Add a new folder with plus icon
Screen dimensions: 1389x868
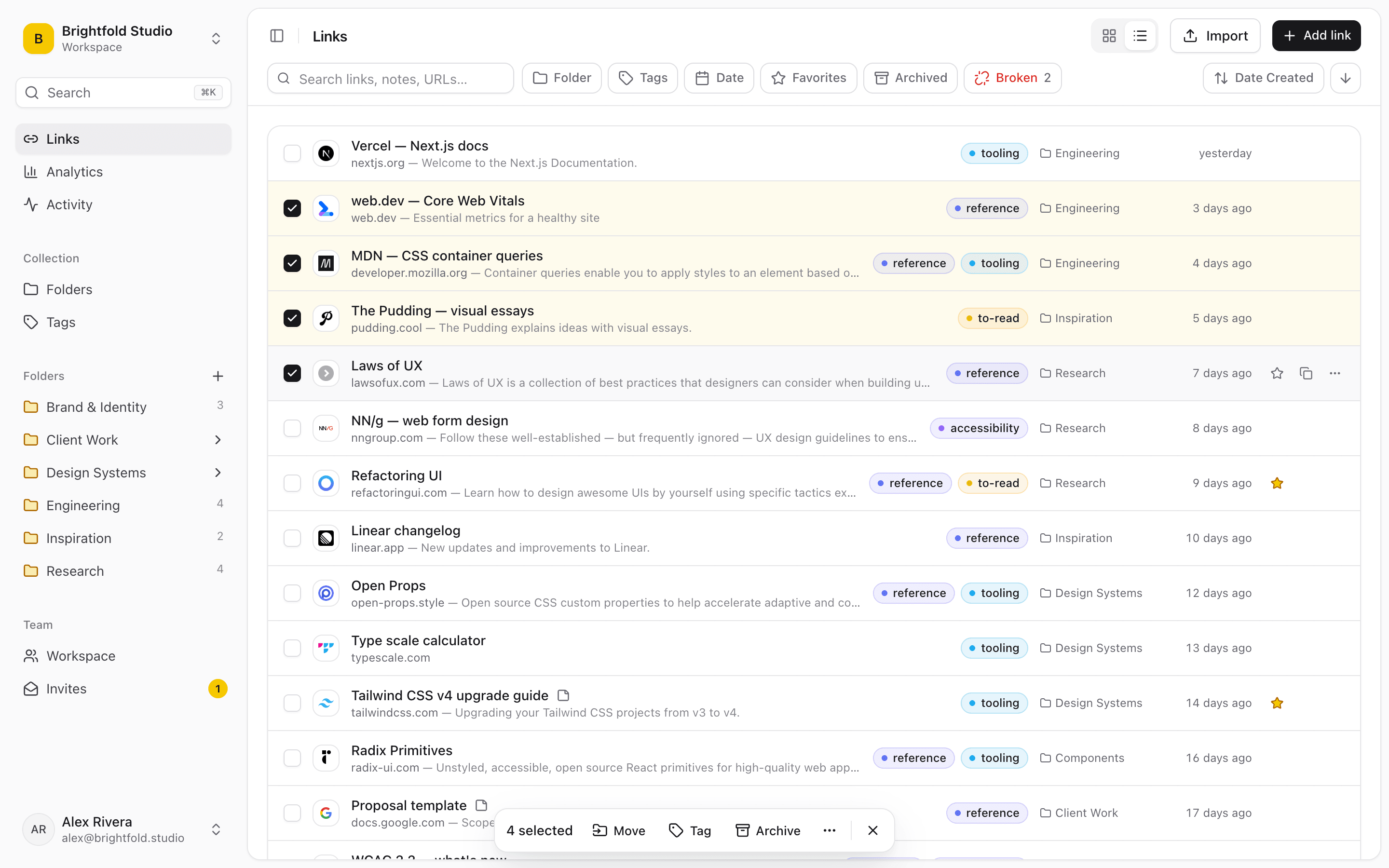[218, 376]
